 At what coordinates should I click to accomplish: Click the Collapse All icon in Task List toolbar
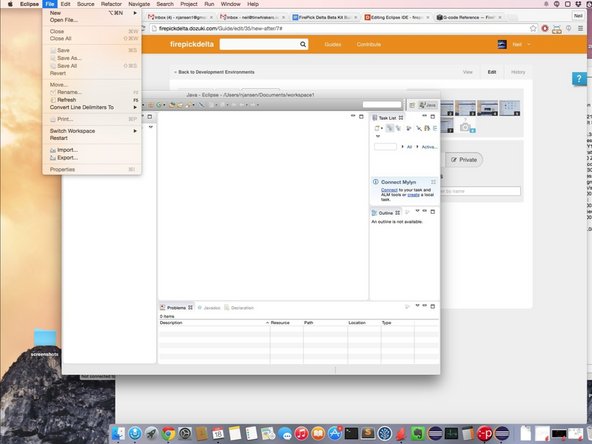(435, 128)
